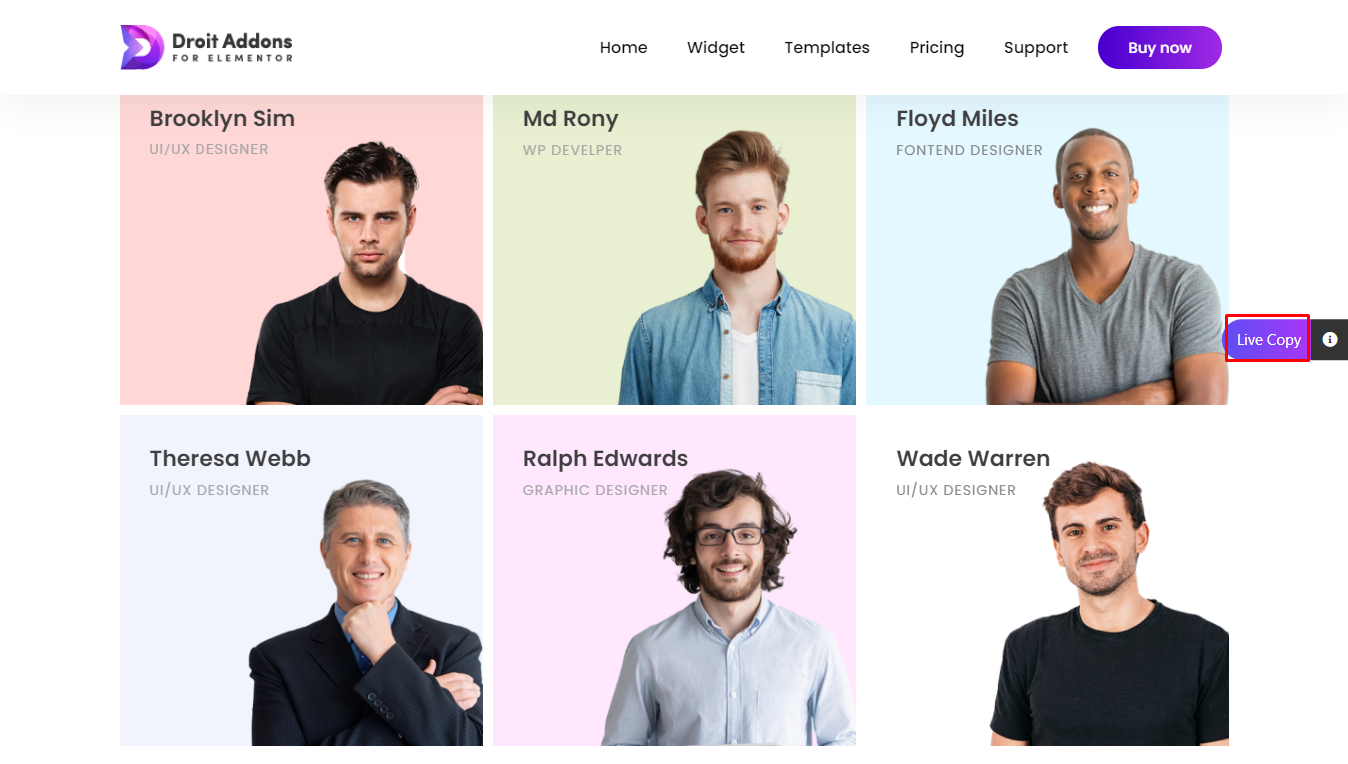
Task: Click the Brooklyn Sim name heading
Action: (222, 118)
